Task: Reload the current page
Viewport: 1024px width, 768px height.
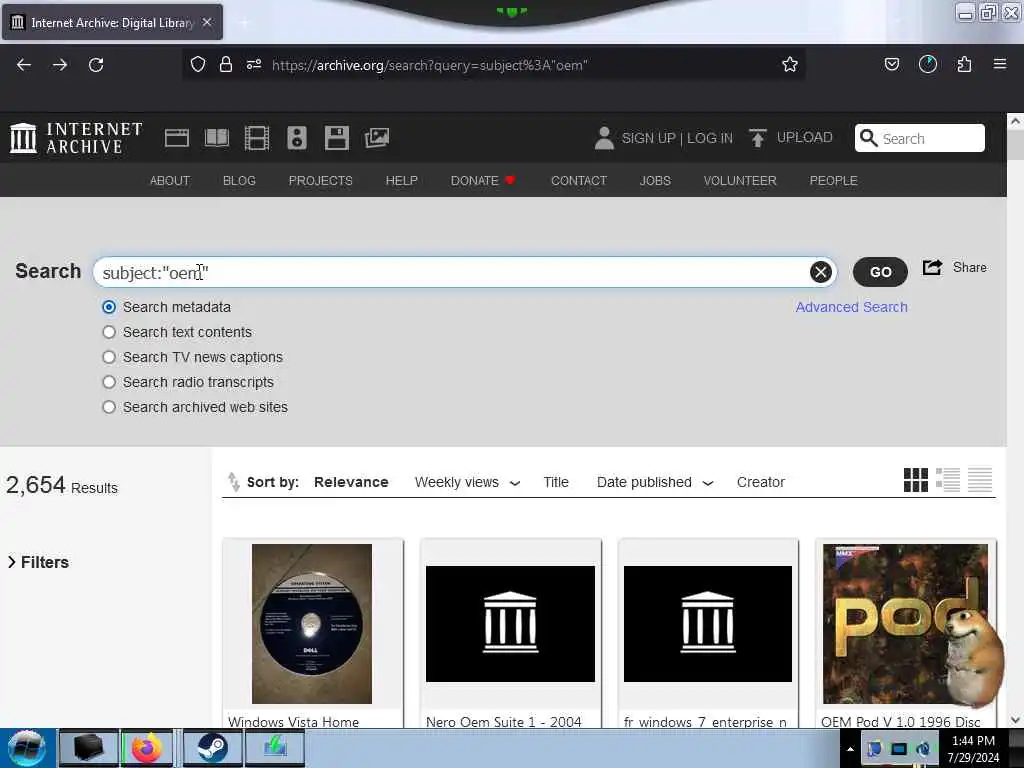Action: pyautogui.click(x=96, y=65)
